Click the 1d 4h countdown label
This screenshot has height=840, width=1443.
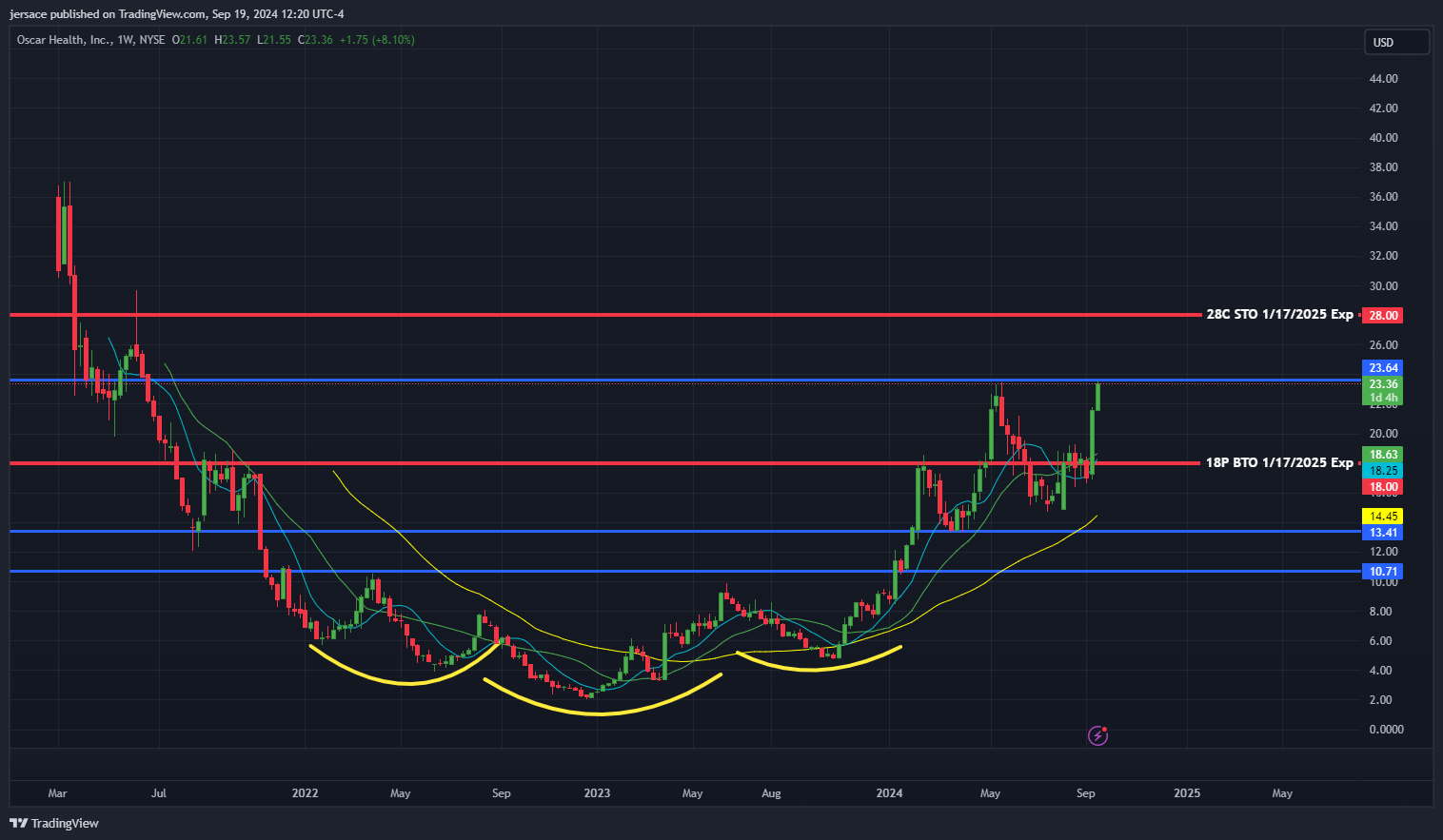pyautogui.click(x=1382, y=399)
